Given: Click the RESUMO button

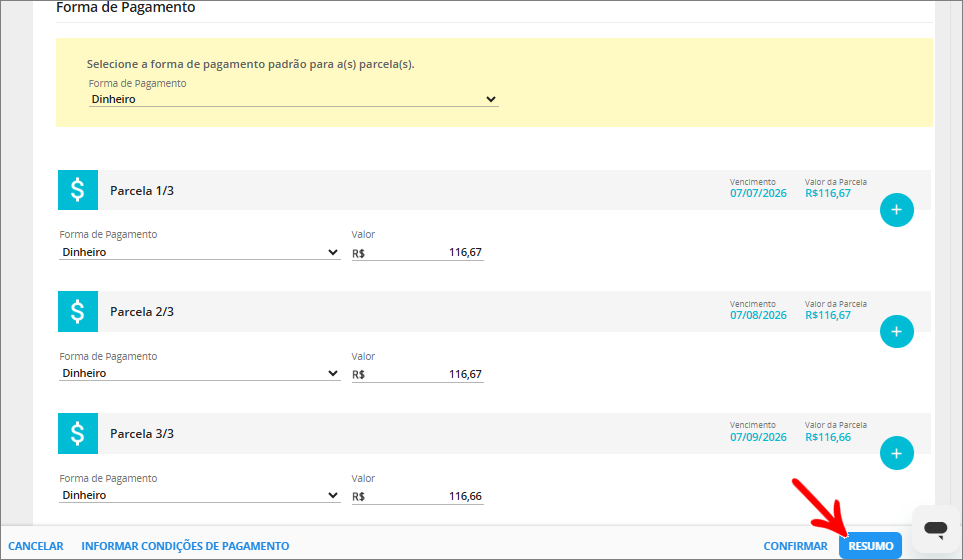Looking at the screenshot, I should pyautogui.click(x=870, y=546).
